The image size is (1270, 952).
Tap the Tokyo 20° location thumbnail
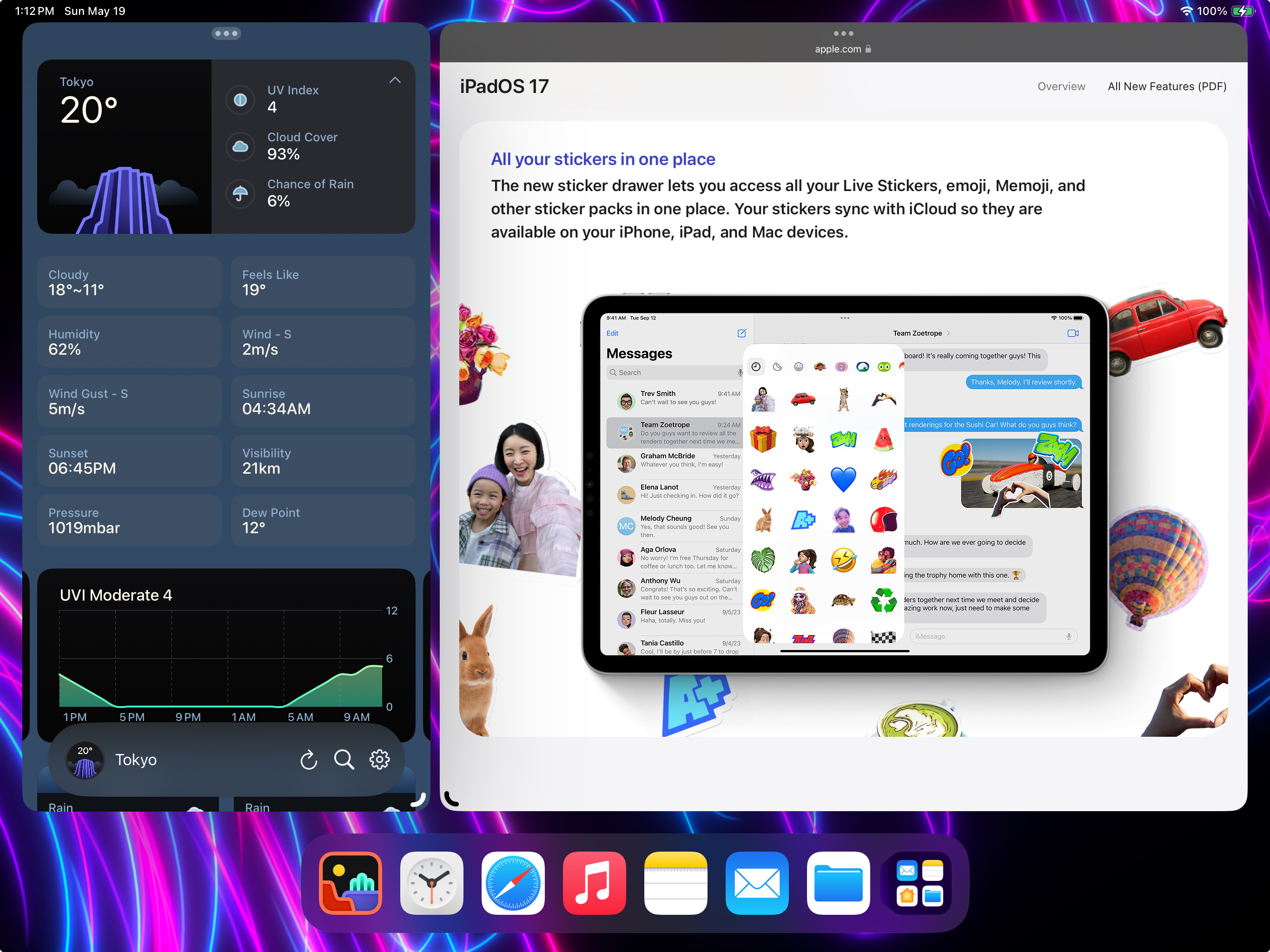[85, 760]
